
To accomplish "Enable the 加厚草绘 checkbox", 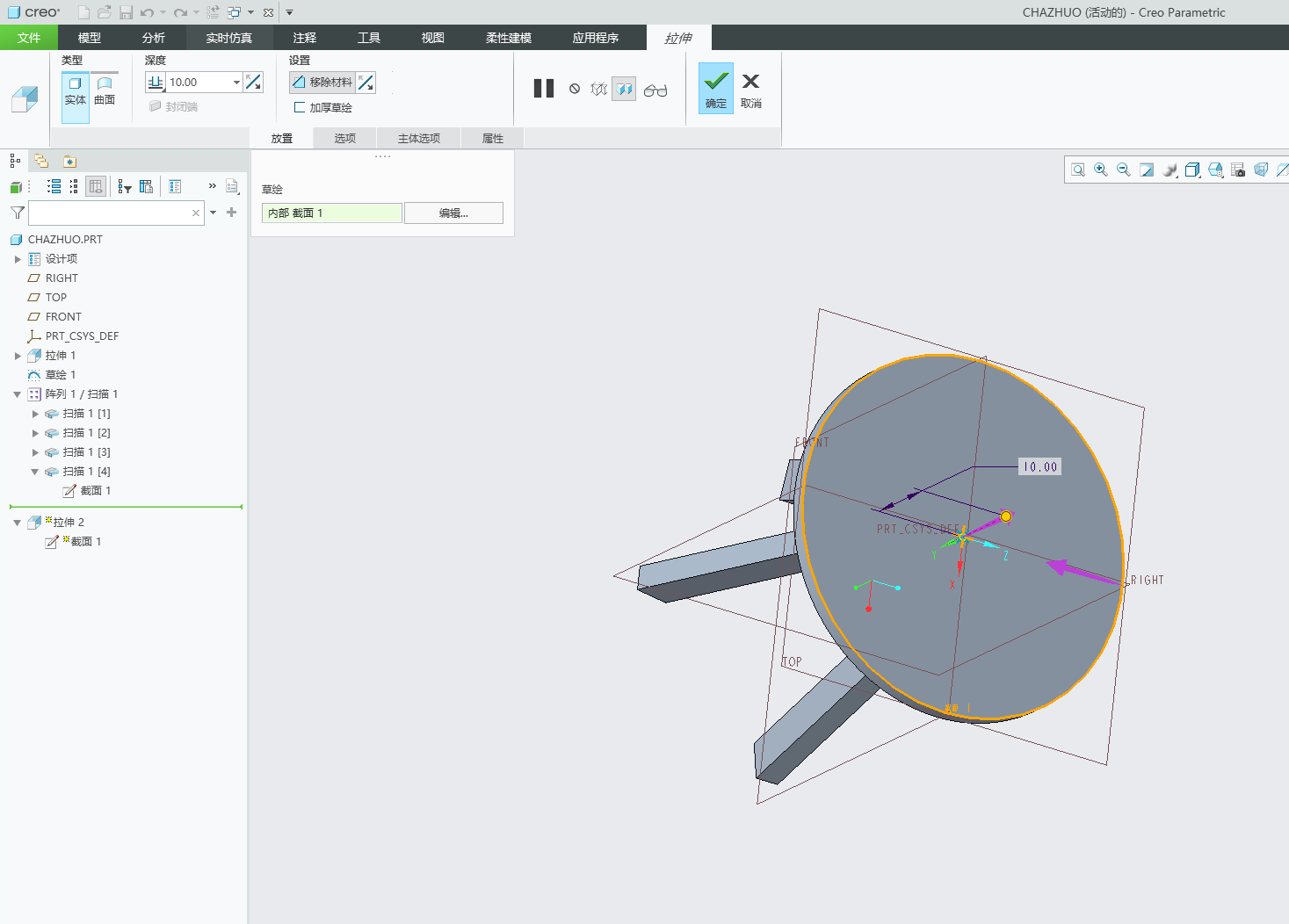I will [x=300, y=107].
